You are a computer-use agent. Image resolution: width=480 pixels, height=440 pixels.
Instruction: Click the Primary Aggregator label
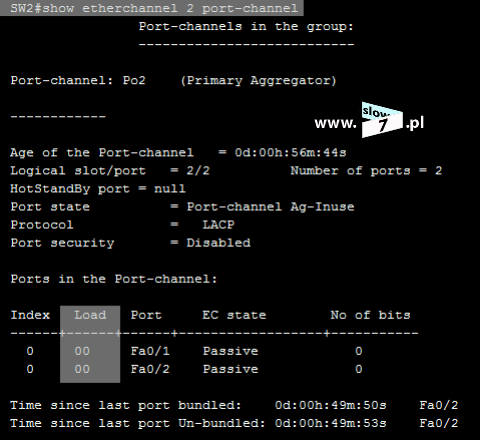(x=258, y=81)
